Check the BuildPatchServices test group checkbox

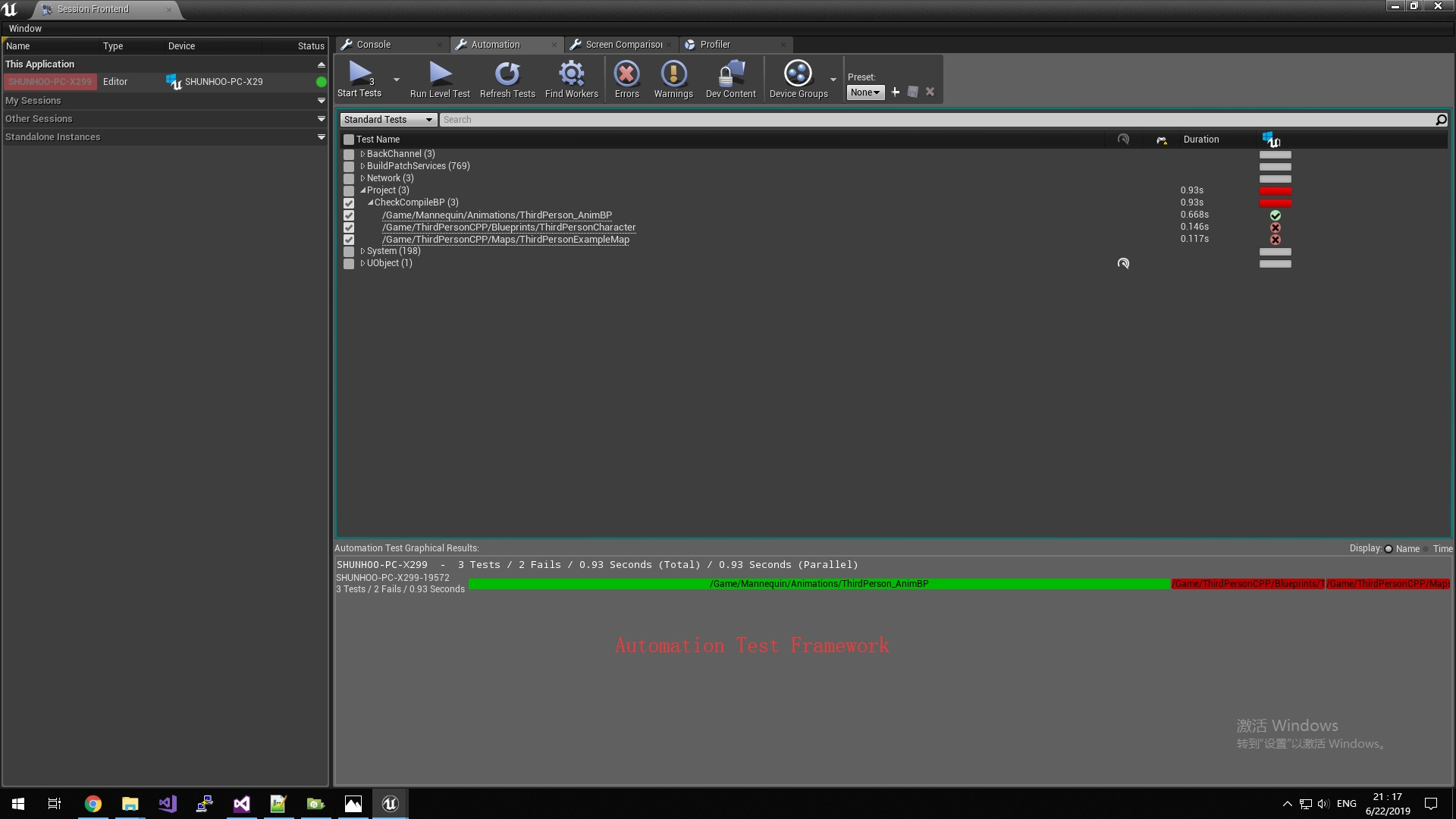[x=349, y=166]
